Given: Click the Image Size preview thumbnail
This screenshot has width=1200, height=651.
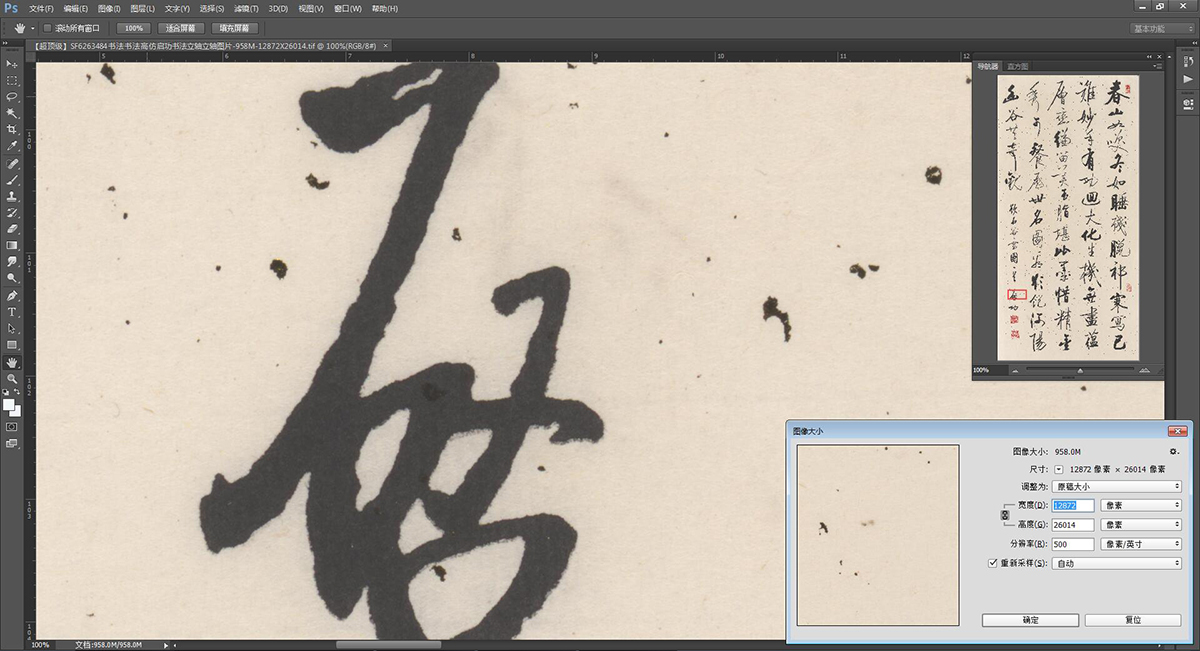Looking at the screenshot, I should (x=878, y=535).
